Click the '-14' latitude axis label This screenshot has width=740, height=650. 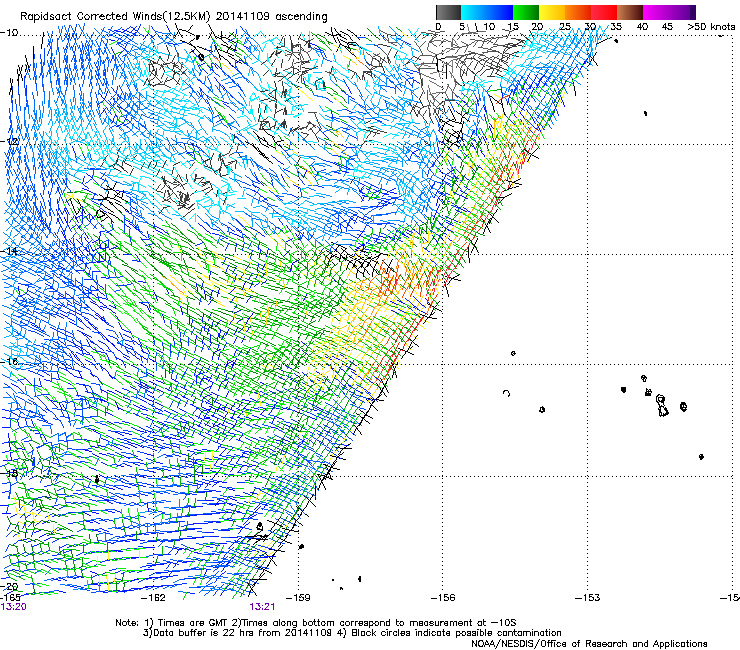(x=9, y=251)
